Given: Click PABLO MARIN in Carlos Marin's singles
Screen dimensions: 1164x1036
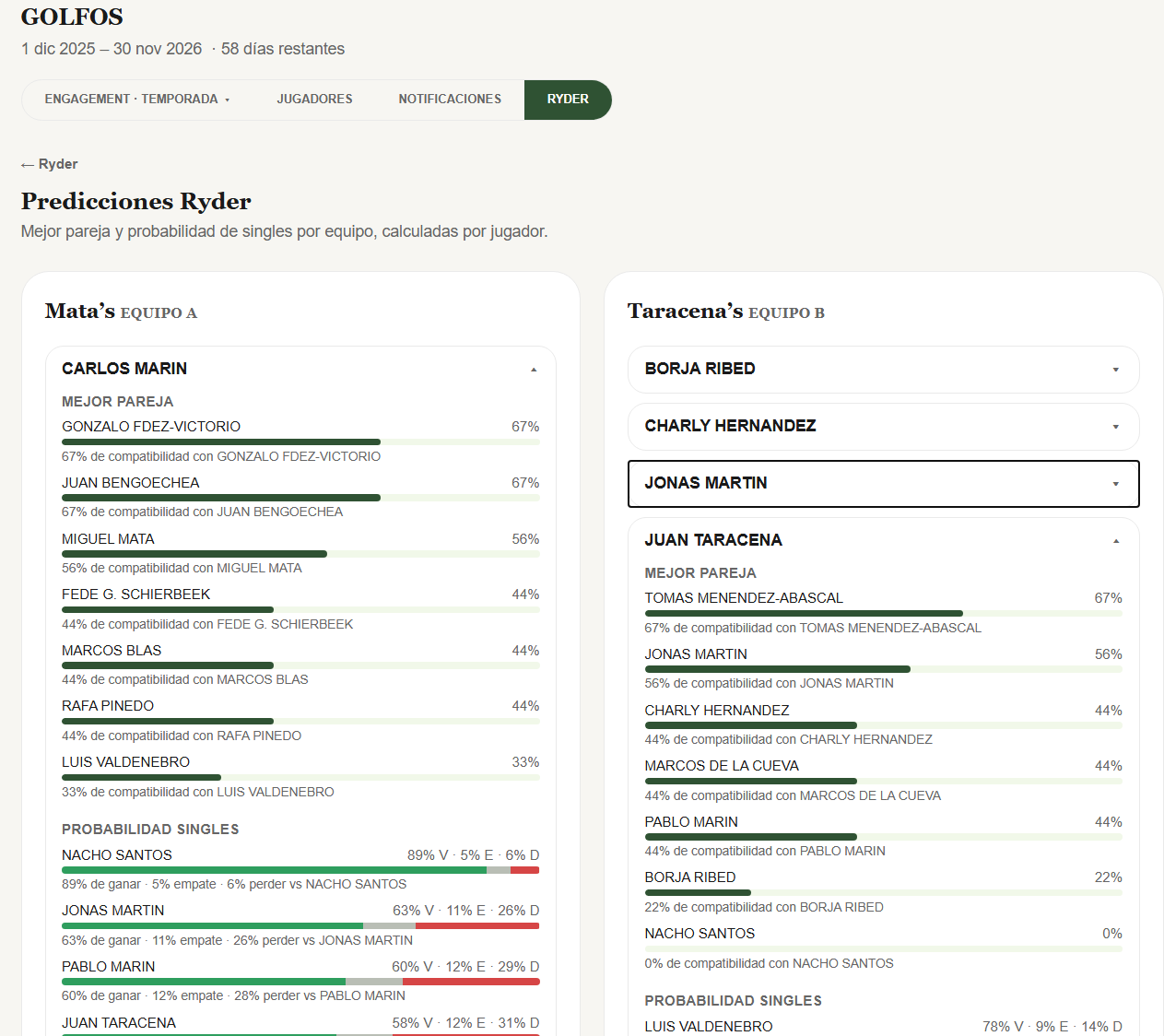Looking at the screenshot, I should 109,967.
